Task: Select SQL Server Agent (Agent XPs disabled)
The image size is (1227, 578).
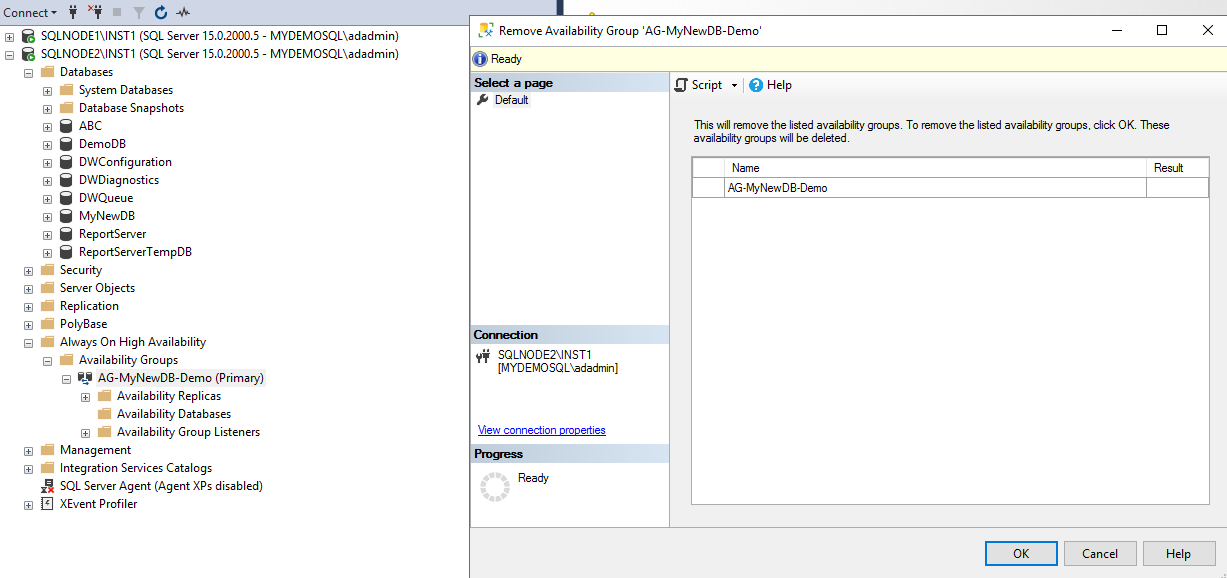Action: tap(161, 486)
